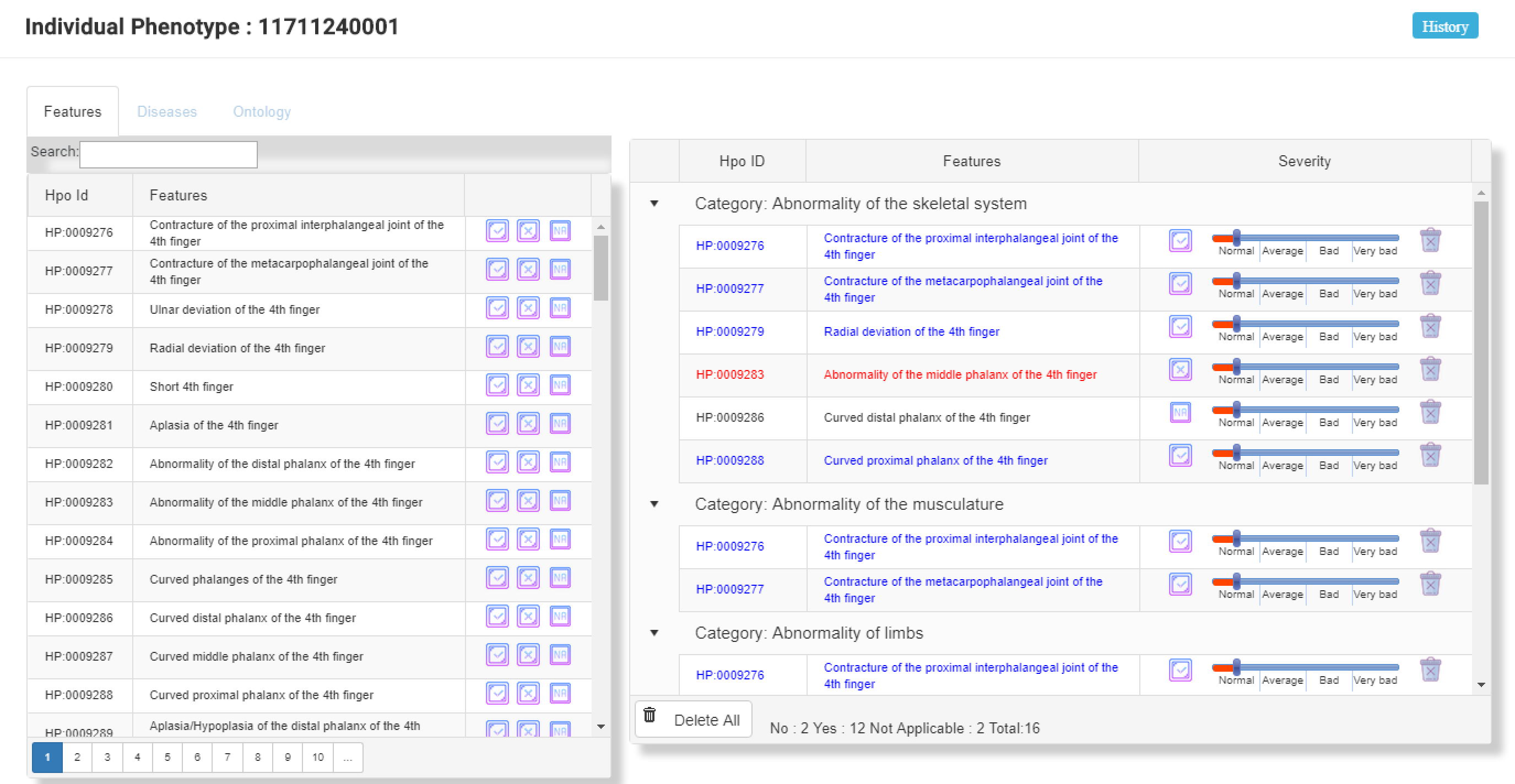The height and width of the screenshot is (784, 1515).
Task: Set Aplasia of the 4th finger as NA
Action: tap(559, 424)
